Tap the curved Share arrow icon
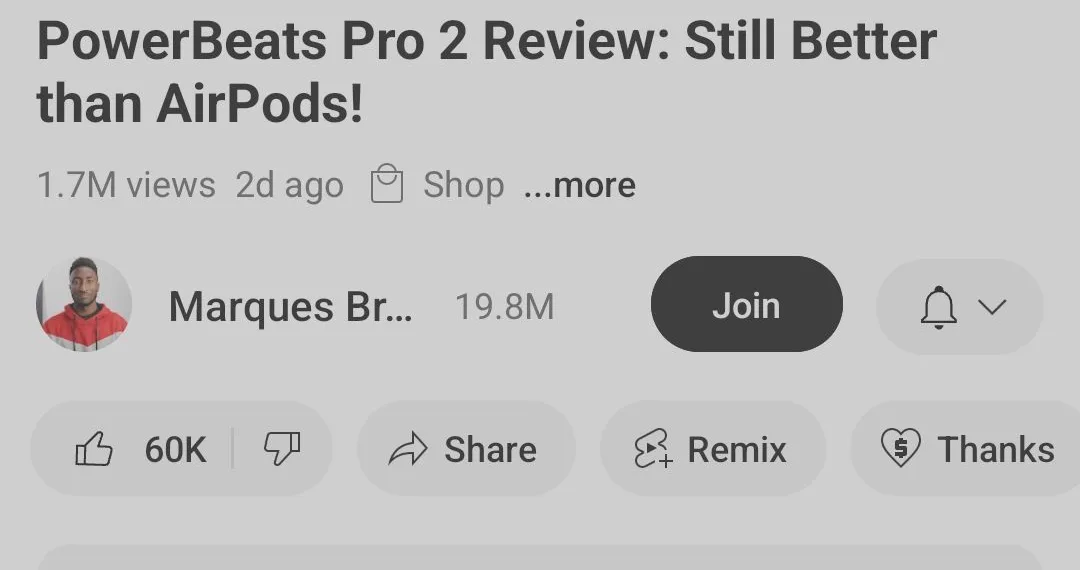This screenshot has width=1080, height=570. pos(408,450)
